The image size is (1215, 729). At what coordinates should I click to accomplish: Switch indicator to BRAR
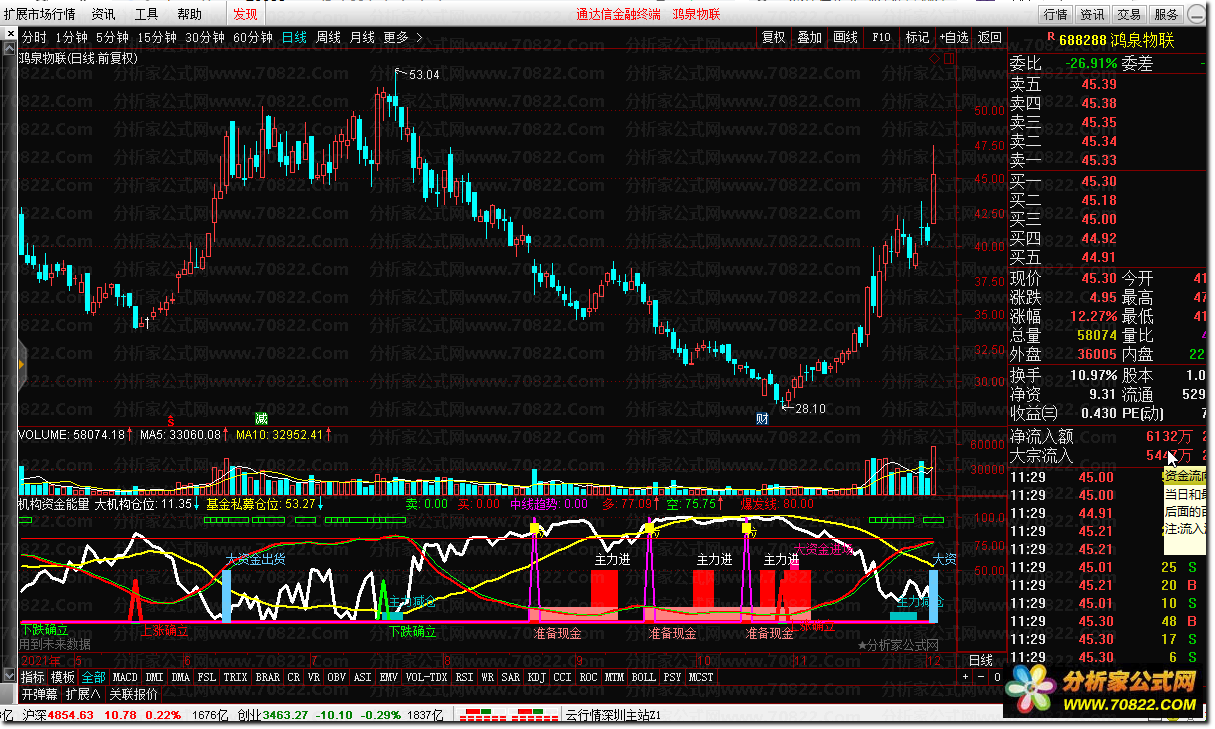click(x=268, y=677)
